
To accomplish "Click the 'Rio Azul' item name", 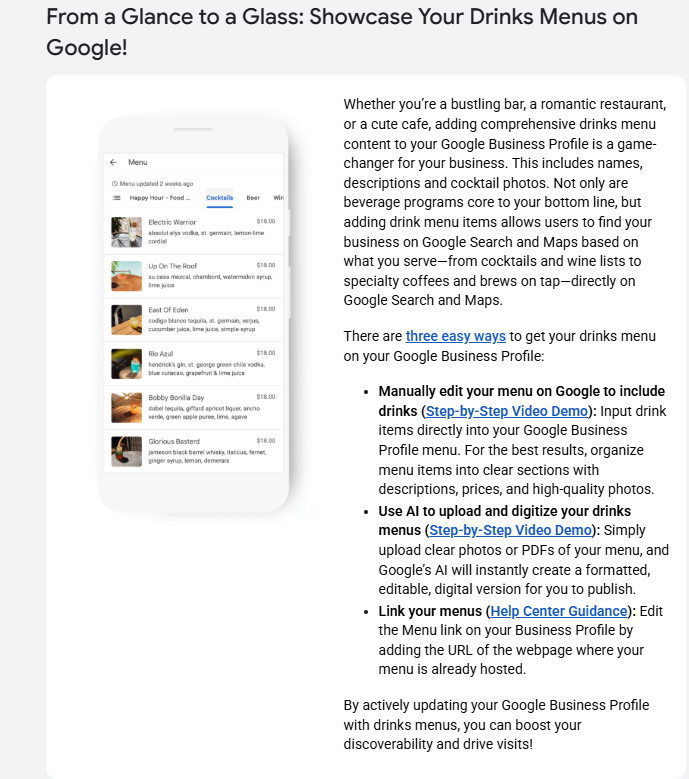I will pos(161,354).
